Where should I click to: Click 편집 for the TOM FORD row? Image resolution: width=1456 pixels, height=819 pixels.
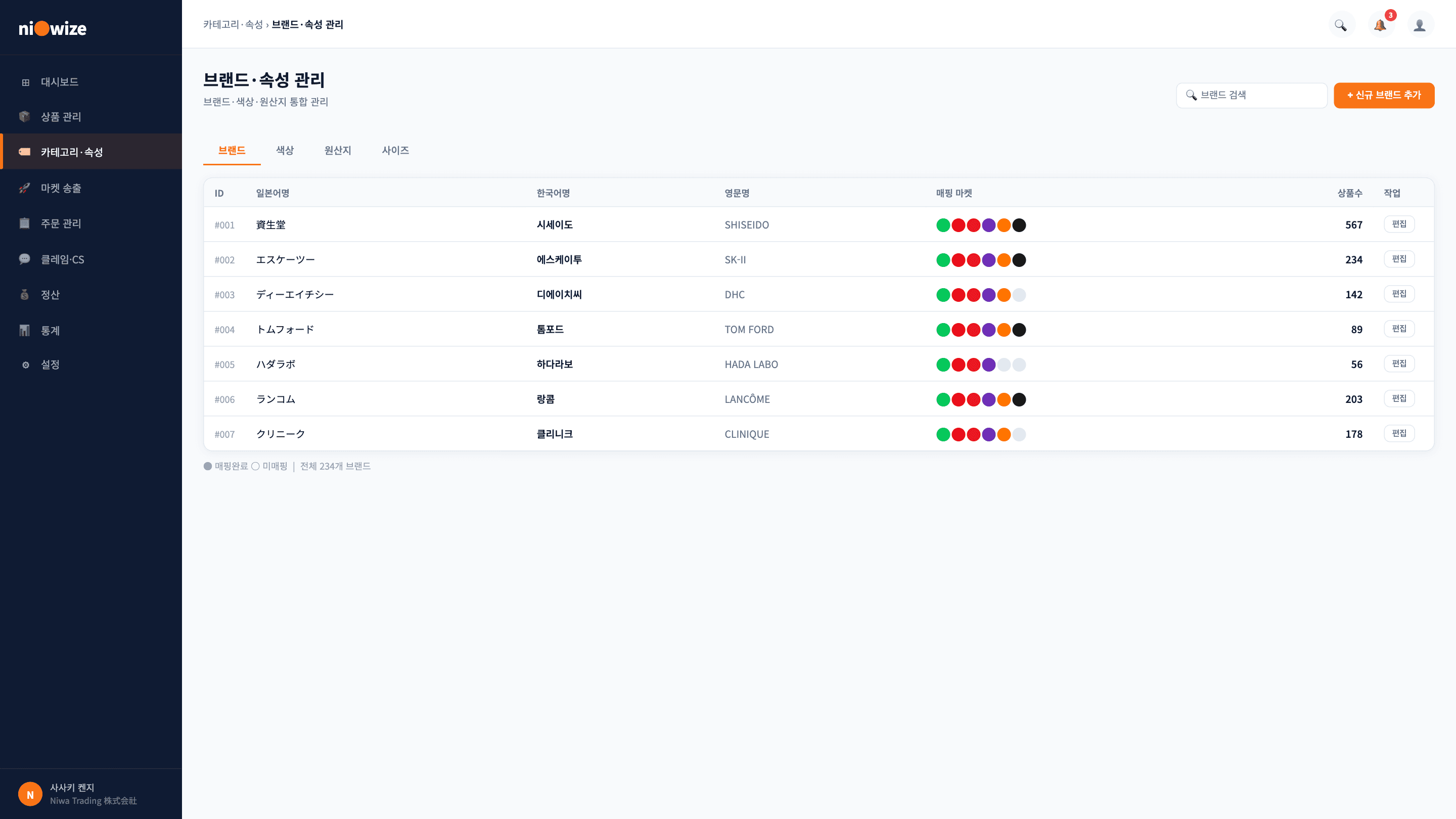point(1399,329)
